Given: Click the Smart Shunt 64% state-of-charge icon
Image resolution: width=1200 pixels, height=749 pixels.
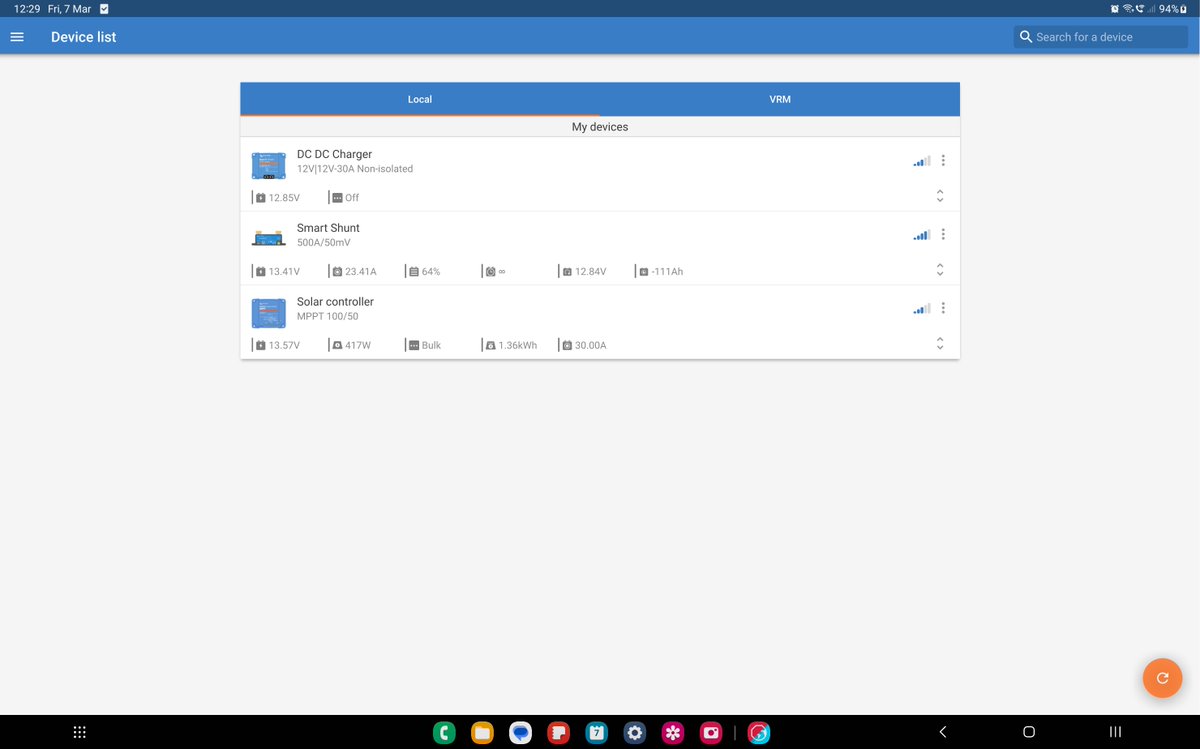Looking at the screenshot, I should [413, 272].
